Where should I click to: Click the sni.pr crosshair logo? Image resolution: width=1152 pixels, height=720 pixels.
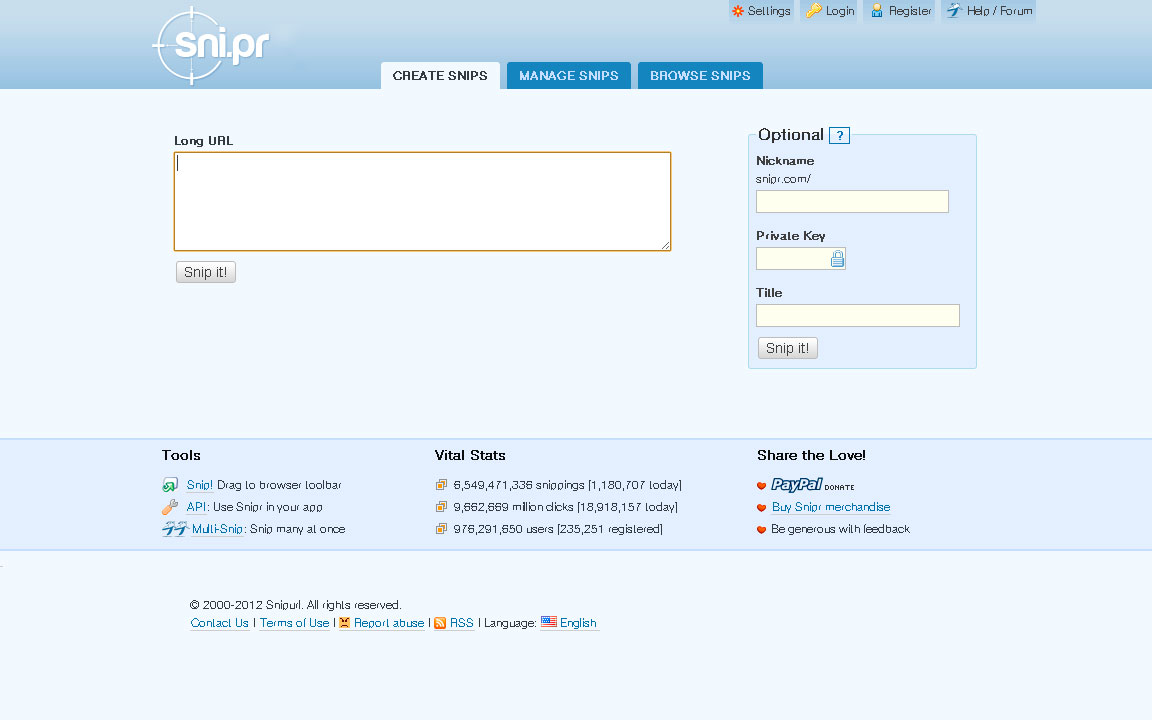212,46
